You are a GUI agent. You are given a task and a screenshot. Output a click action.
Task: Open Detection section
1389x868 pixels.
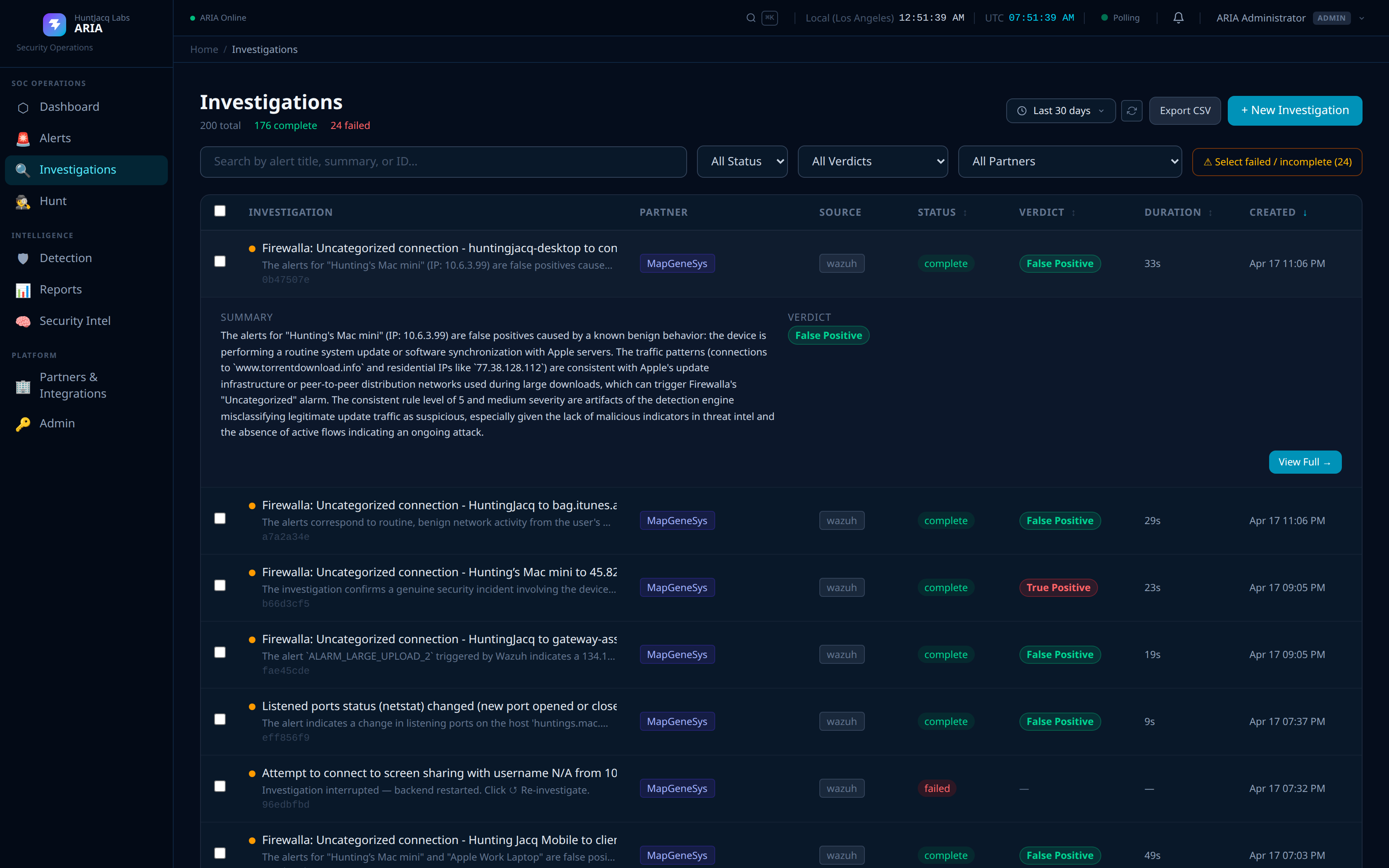coord(86,258)
